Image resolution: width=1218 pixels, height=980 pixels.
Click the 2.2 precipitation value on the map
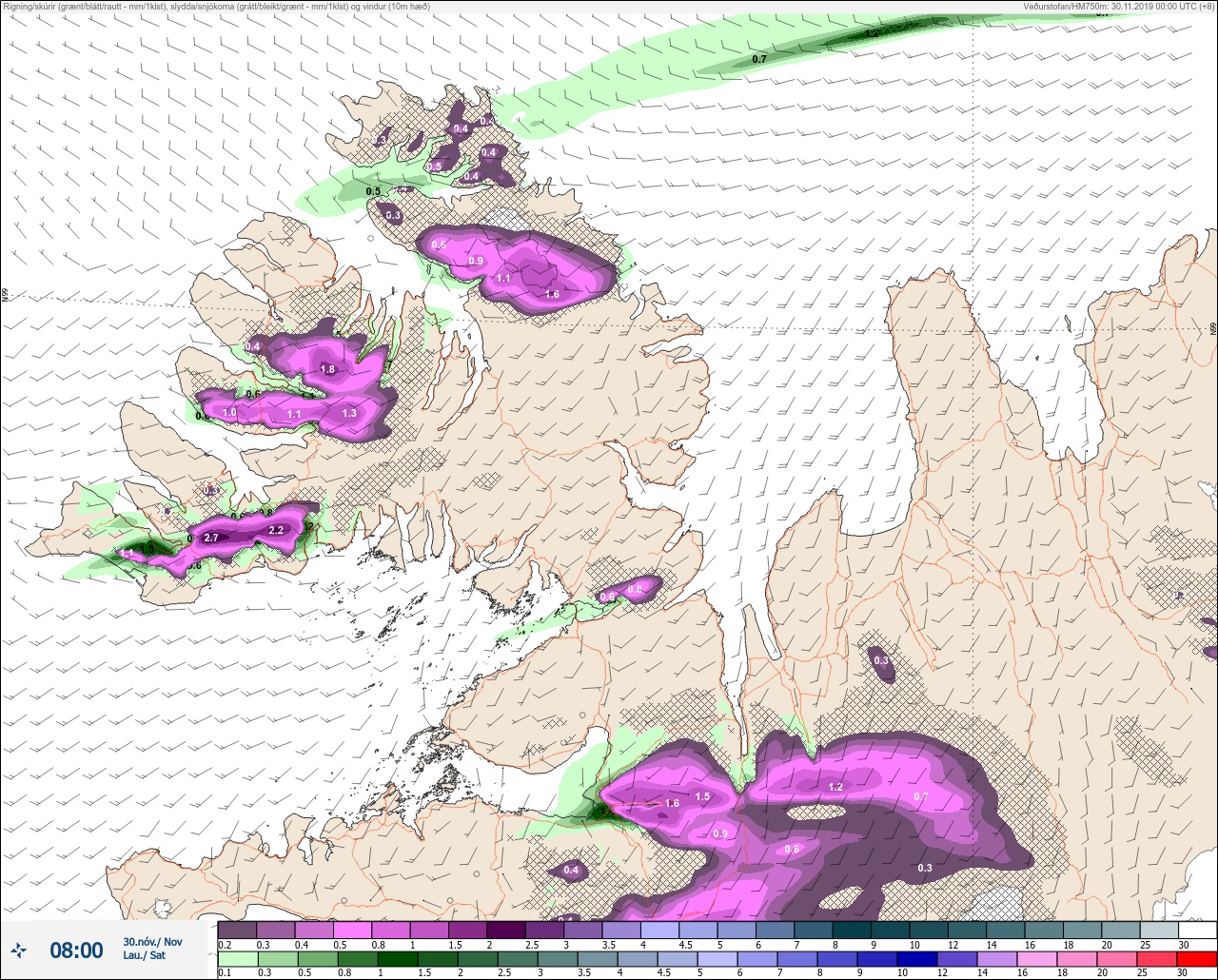tap(277, 530)
